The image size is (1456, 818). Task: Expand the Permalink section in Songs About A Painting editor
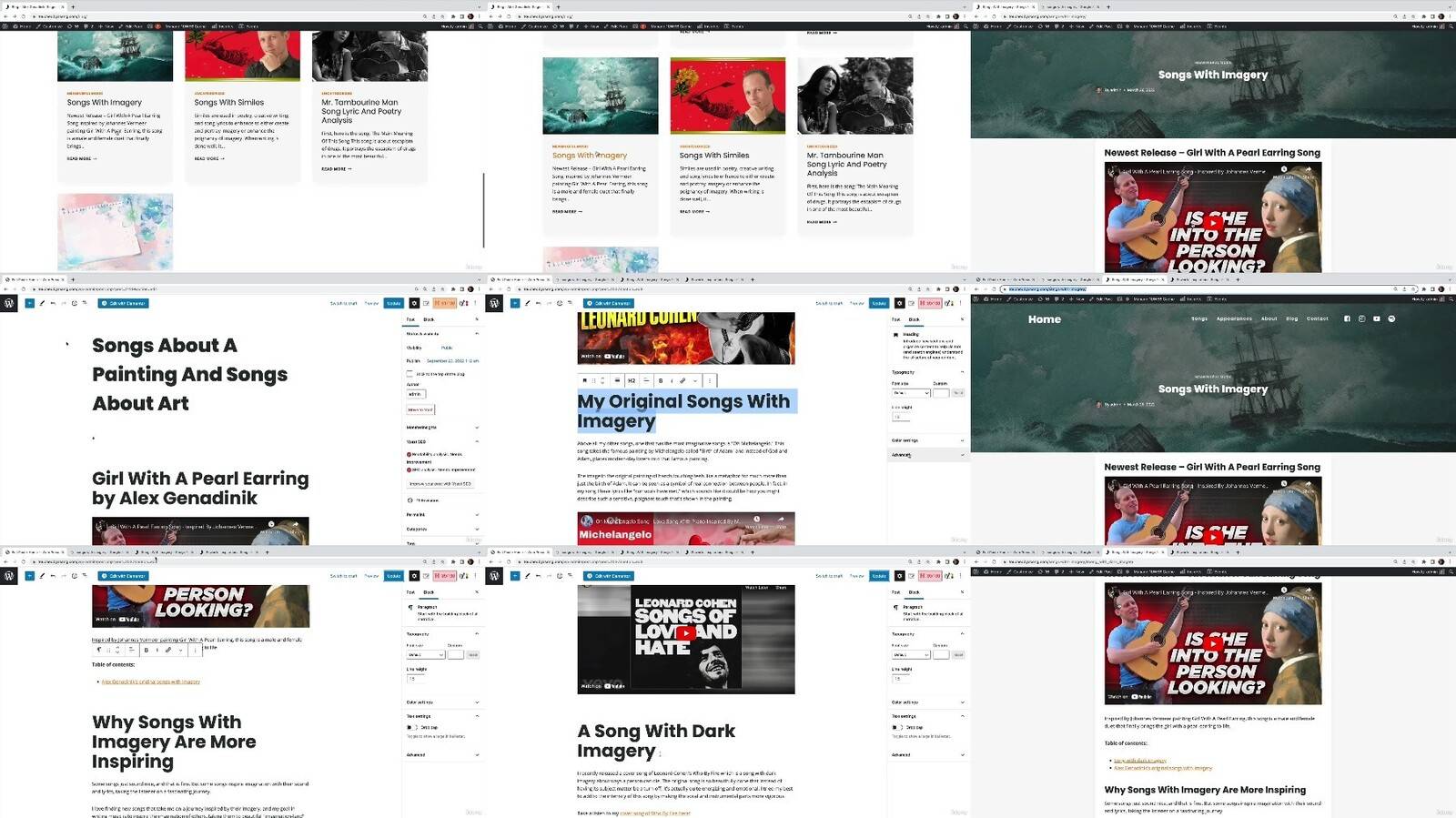tap(441, 515)
